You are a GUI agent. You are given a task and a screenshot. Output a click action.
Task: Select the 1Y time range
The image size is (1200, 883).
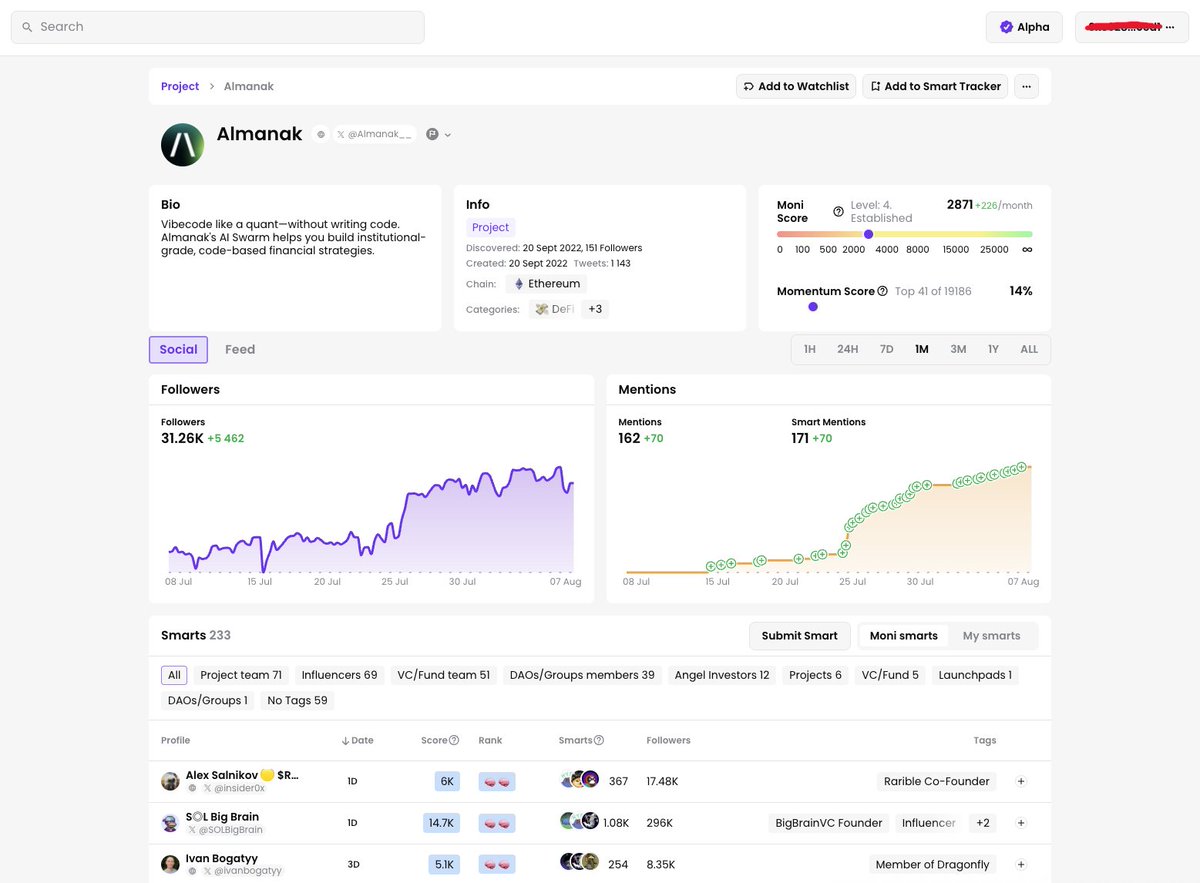(993, 349)
